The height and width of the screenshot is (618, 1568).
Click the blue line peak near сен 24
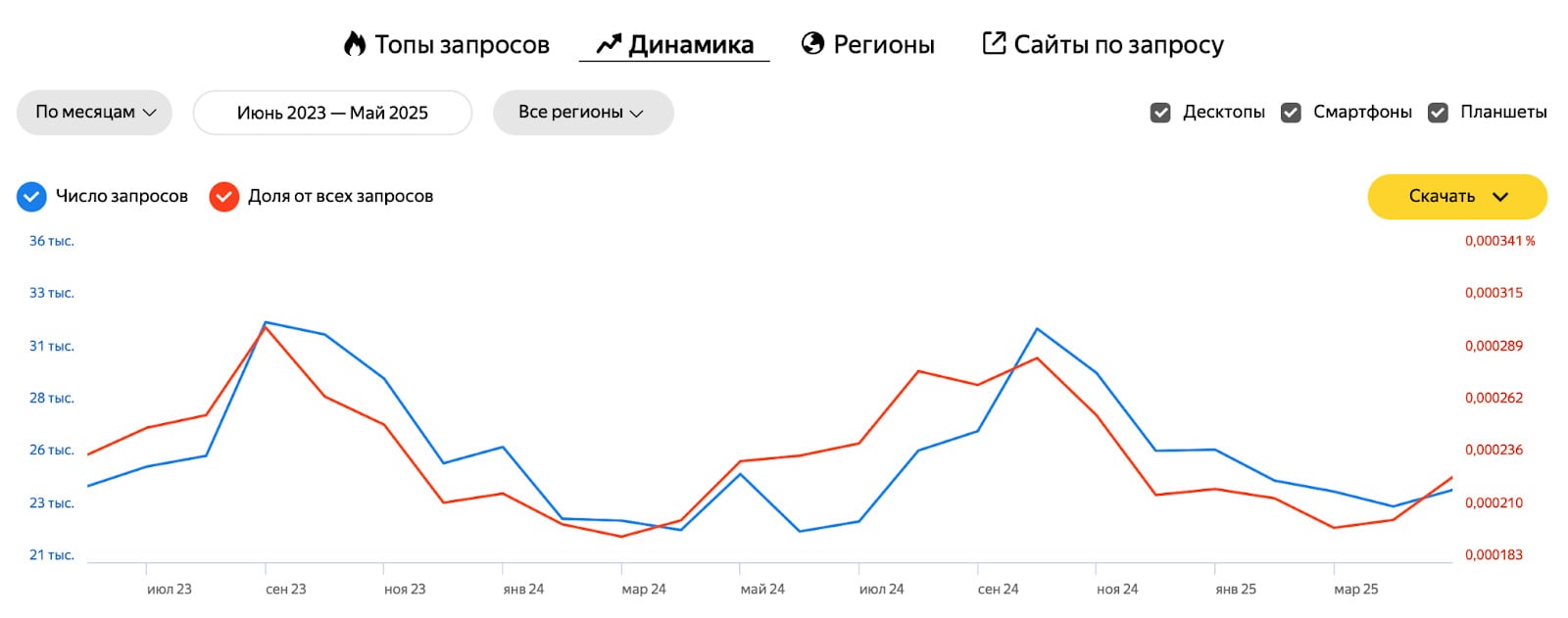1038,330
